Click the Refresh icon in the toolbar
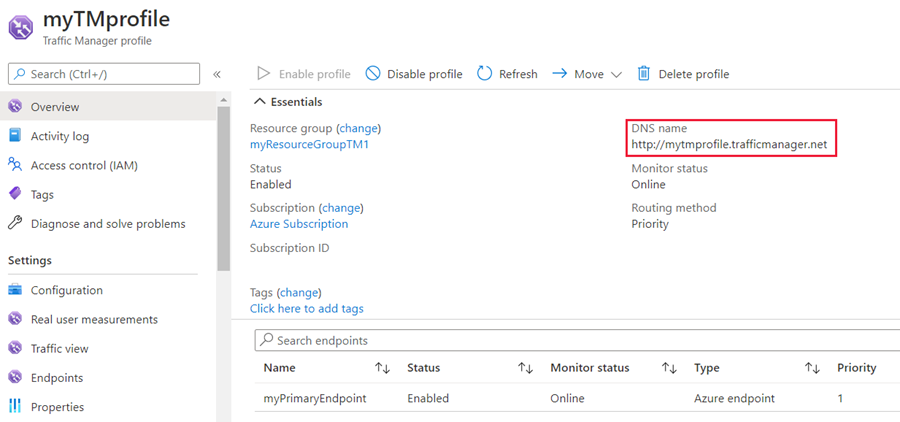 485,74
